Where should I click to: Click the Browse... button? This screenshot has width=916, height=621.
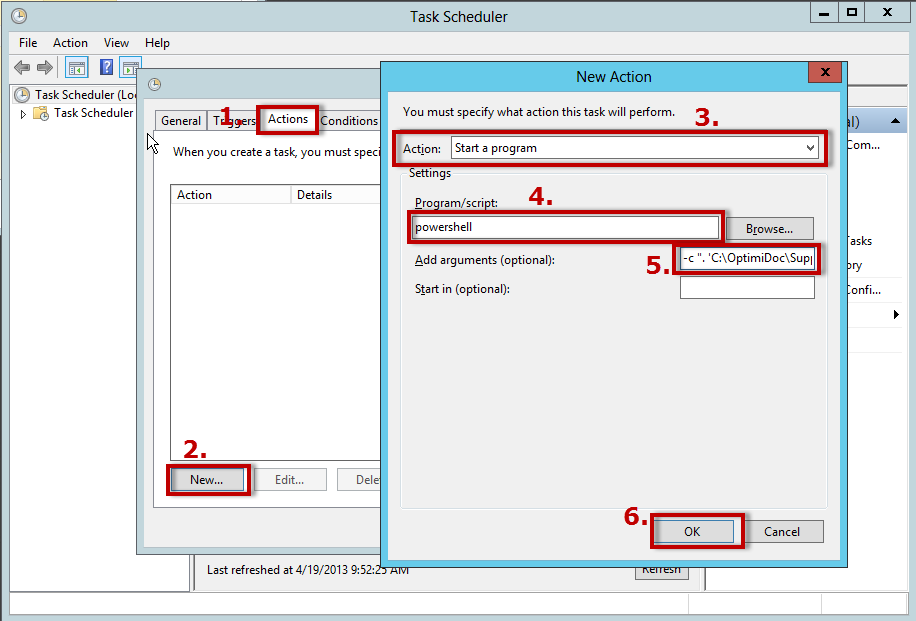click(769, 229)
